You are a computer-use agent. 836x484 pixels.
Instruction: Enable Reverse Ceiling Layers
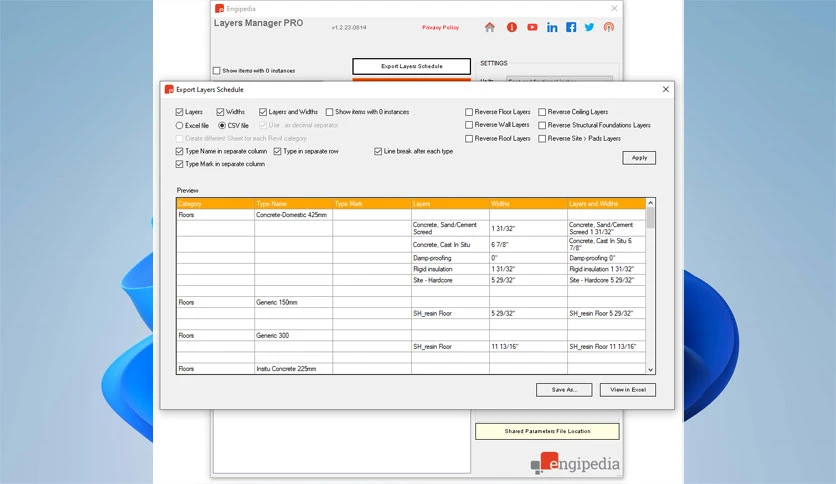tap(542, 112)
